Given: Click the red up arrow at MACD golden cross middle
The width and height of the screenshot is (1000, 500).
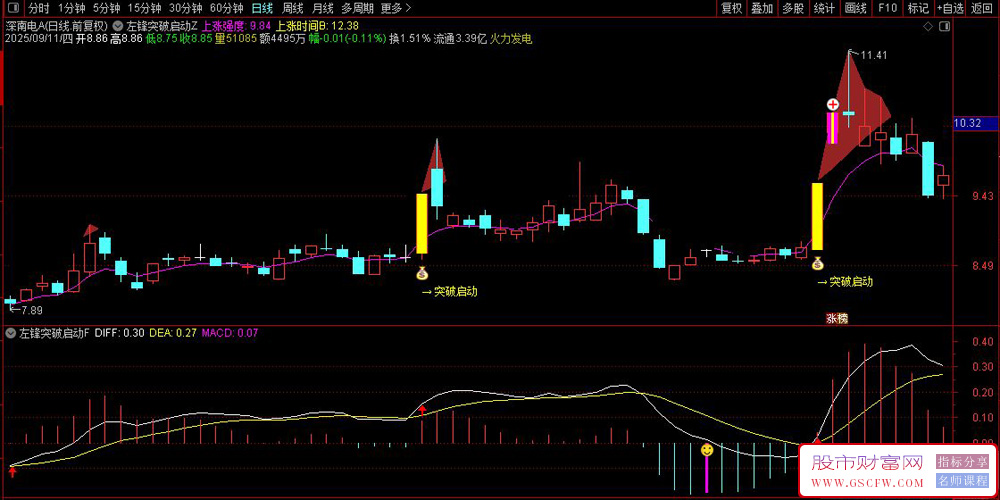Looking at the screenshot, I should 422,411.
